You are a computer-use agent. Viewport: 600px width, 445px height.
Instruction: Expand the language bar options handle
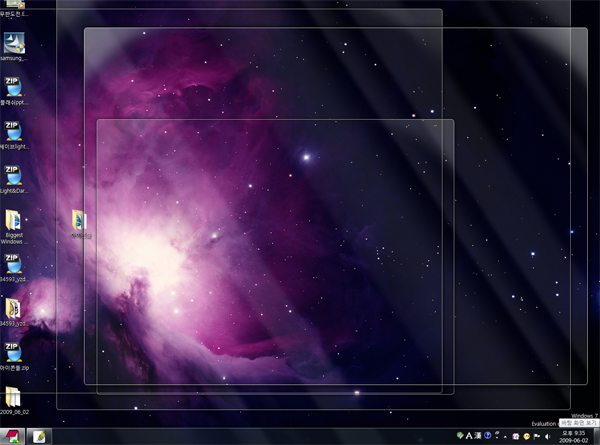point(496,437)
